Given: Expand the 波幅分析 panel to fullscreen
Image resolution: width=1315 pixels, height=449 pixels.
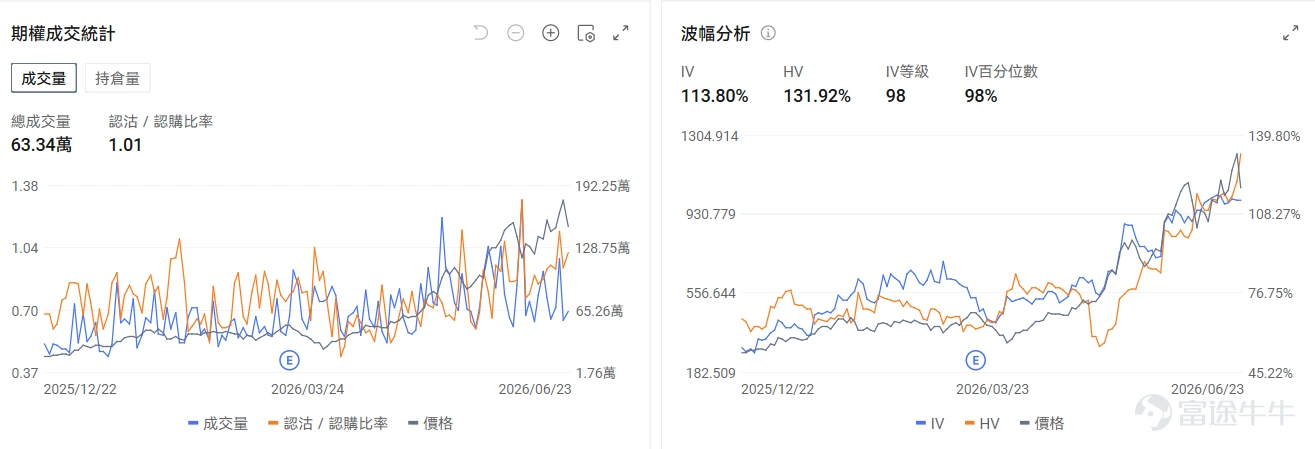Looking at the screenshot, I should coord(1291,33).
